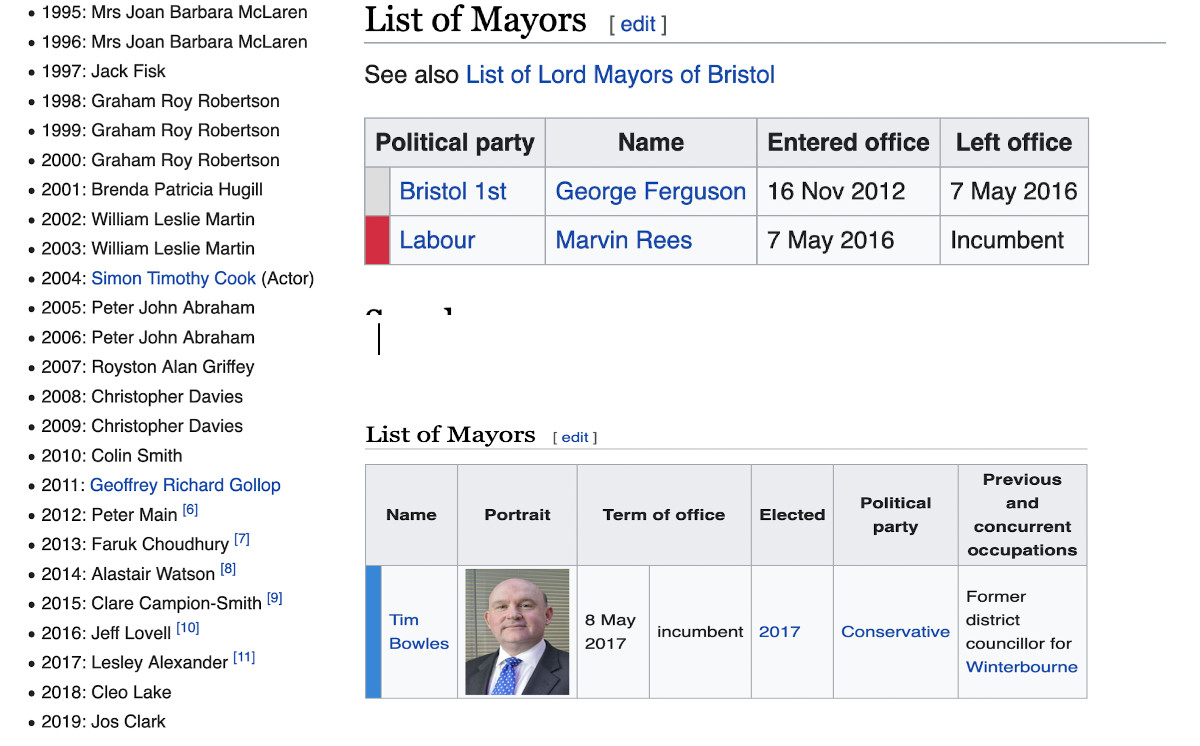
Task: Open the George Ferguson link
Action: (x=650, y=191)
